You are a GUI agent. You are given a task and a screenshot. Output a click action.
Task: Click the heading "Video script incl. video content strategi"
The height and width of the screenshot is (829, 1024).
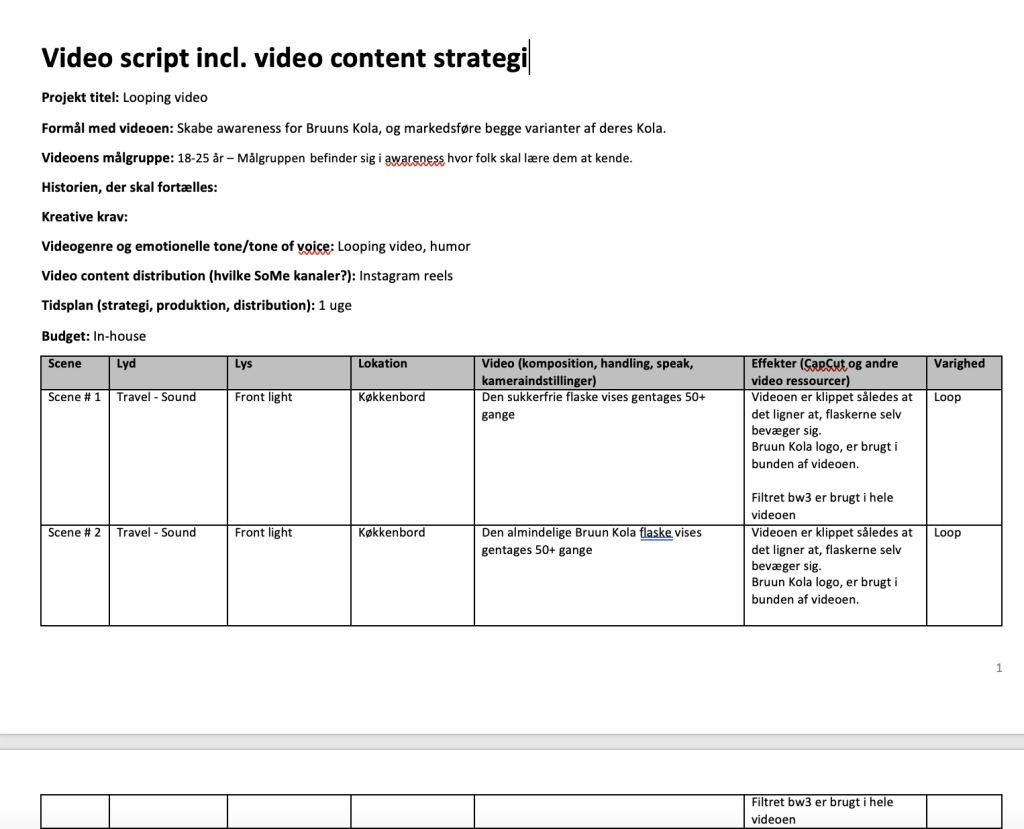(x=285, y=57)
